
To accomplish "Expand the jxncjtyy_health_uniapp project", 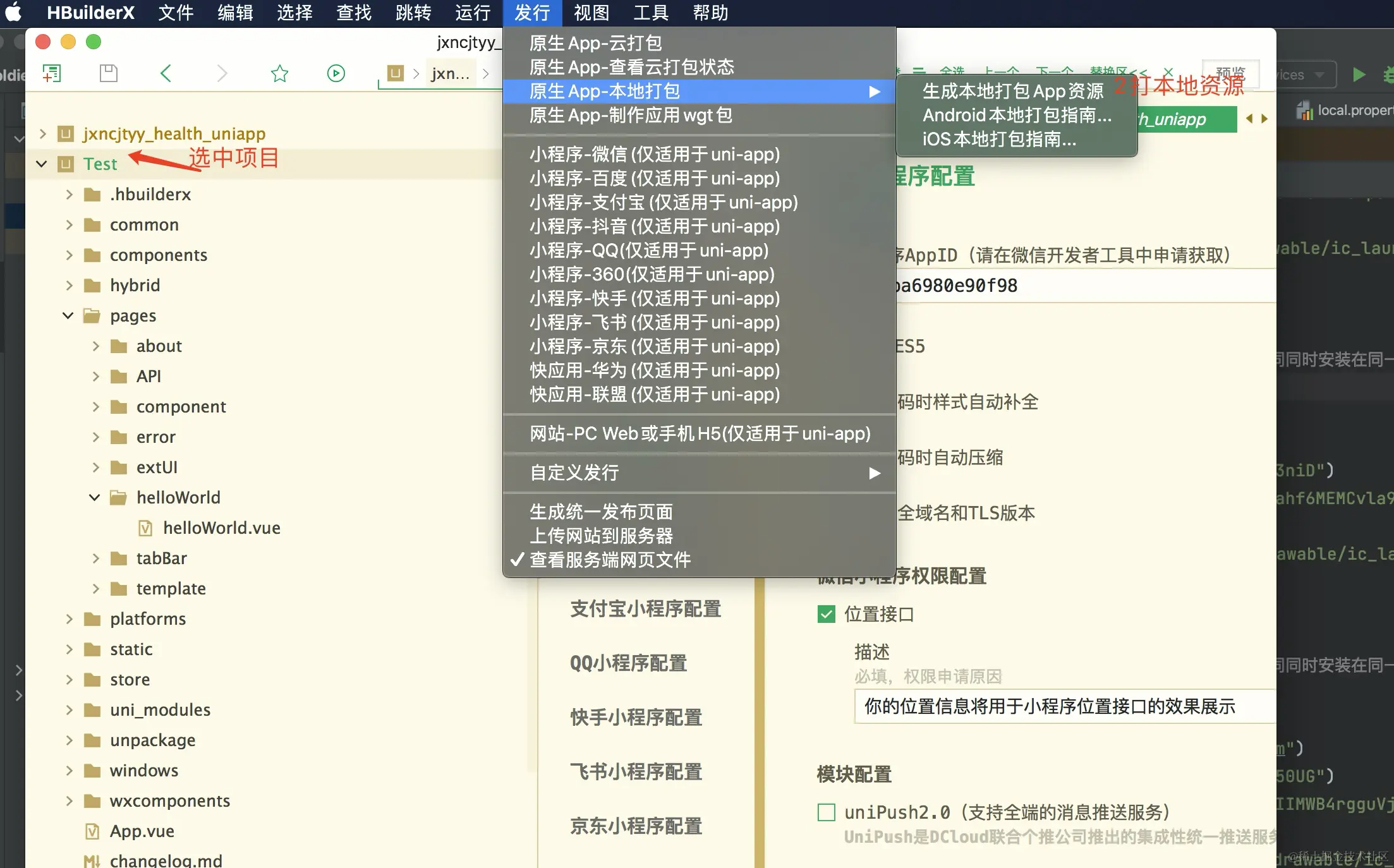I will pyautogui.click(x=42, y=134).
